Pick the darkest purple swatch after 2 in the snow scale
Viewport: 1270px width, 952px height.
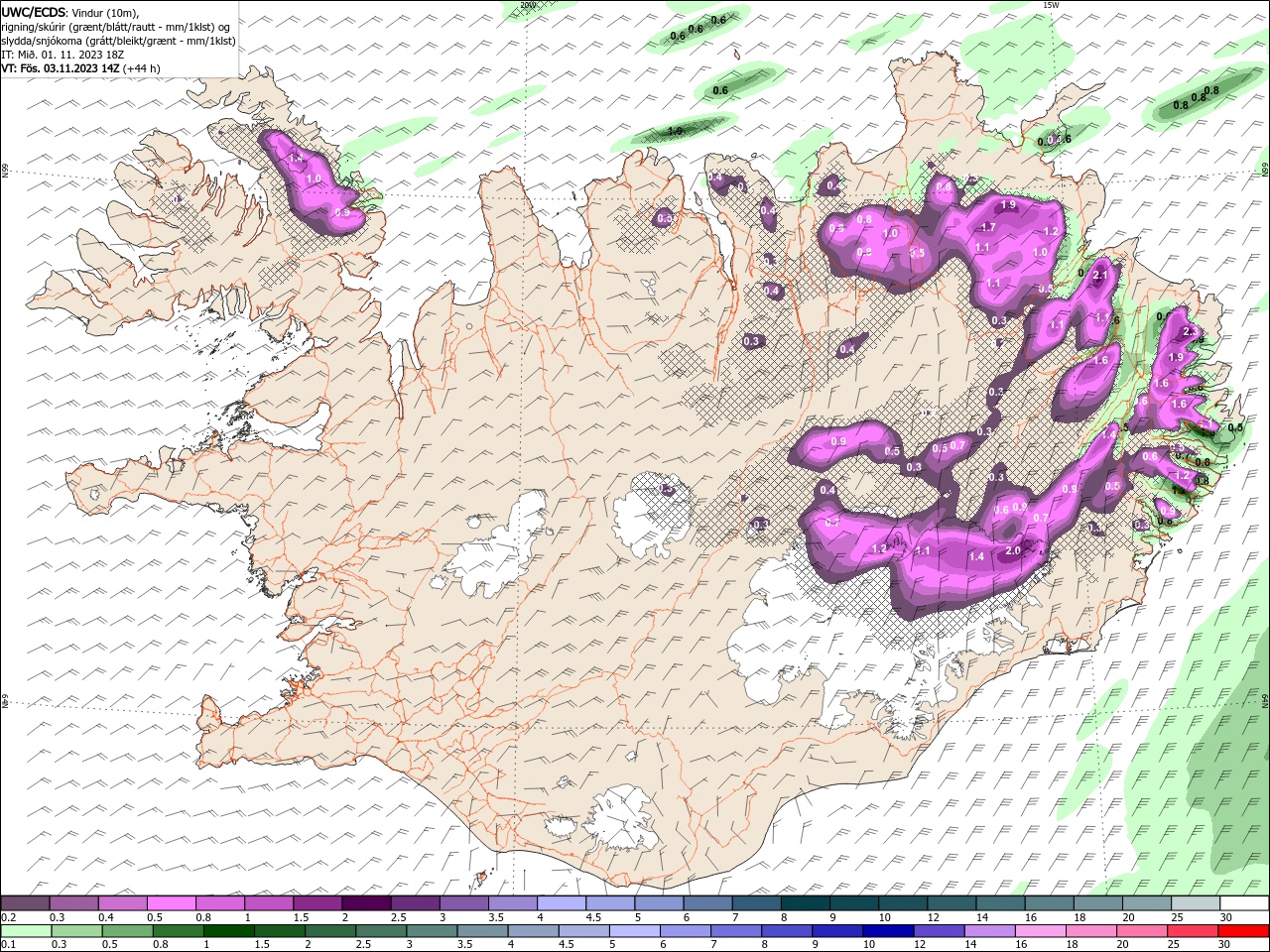365,903
